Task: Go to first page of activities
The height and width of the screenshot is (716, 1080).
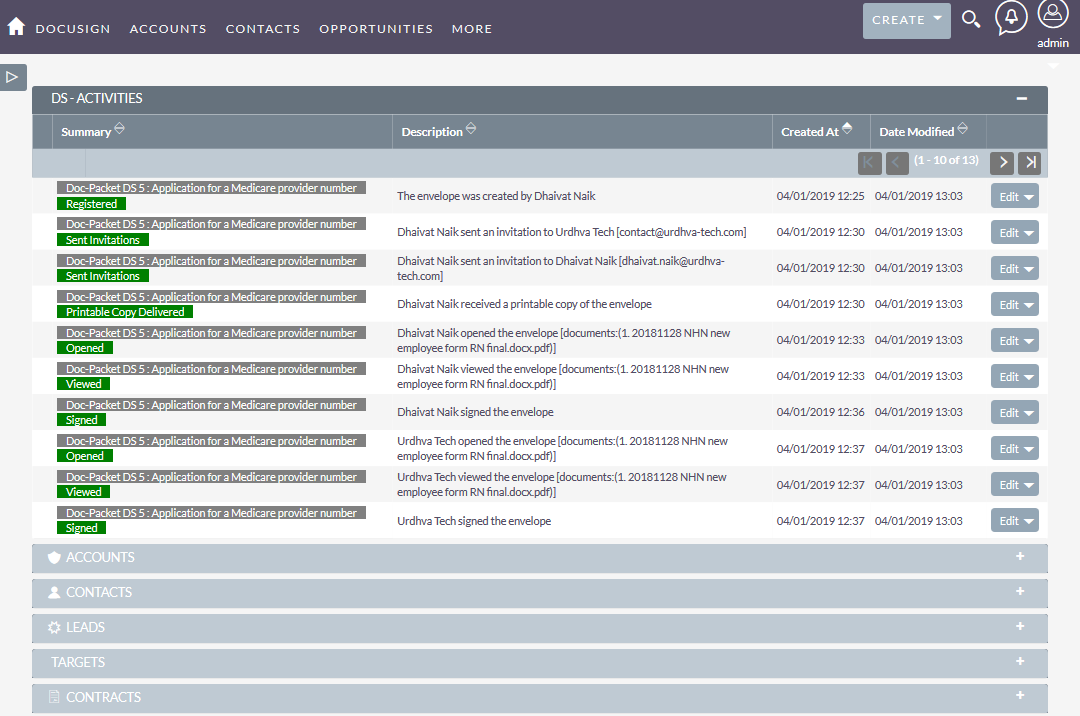Action: [x=869, y=162]
